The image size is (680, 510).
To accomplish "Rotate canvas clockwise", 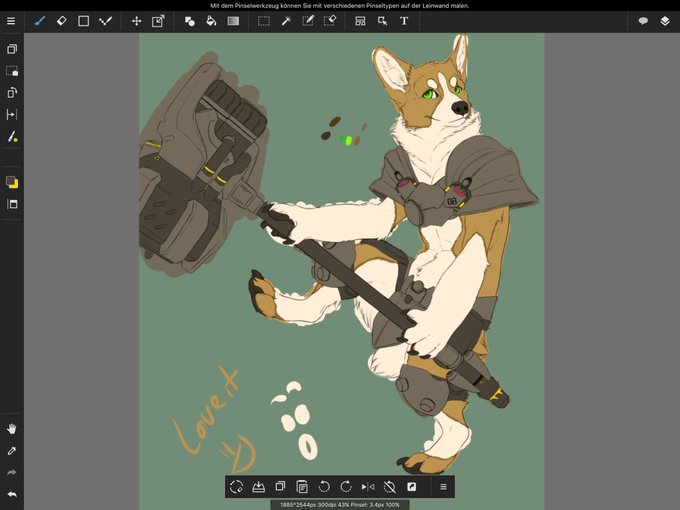I will [346, 487].
